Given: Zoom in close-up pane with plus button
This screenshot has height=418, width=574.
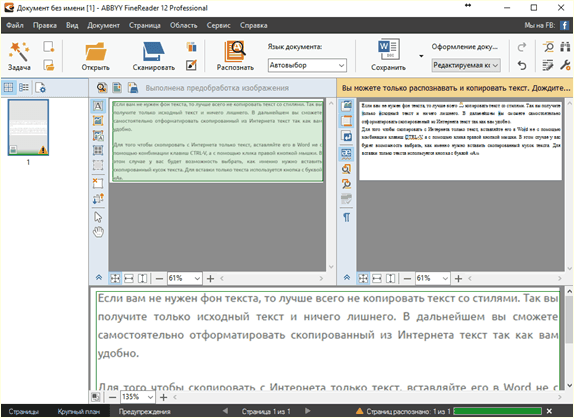Looking at the screenshot, I should tap(164, 397).
